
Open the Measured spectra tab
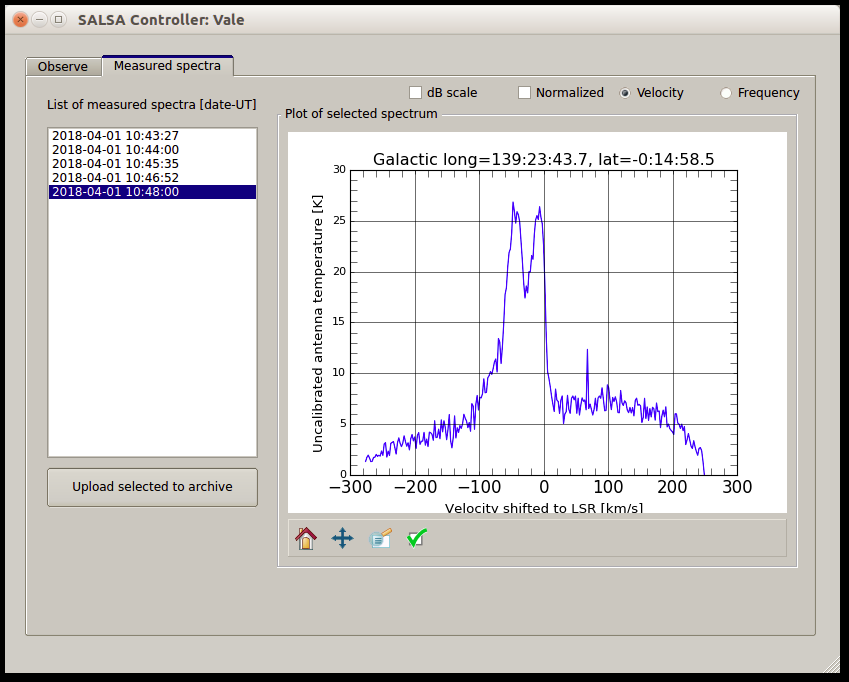point(167,65)
